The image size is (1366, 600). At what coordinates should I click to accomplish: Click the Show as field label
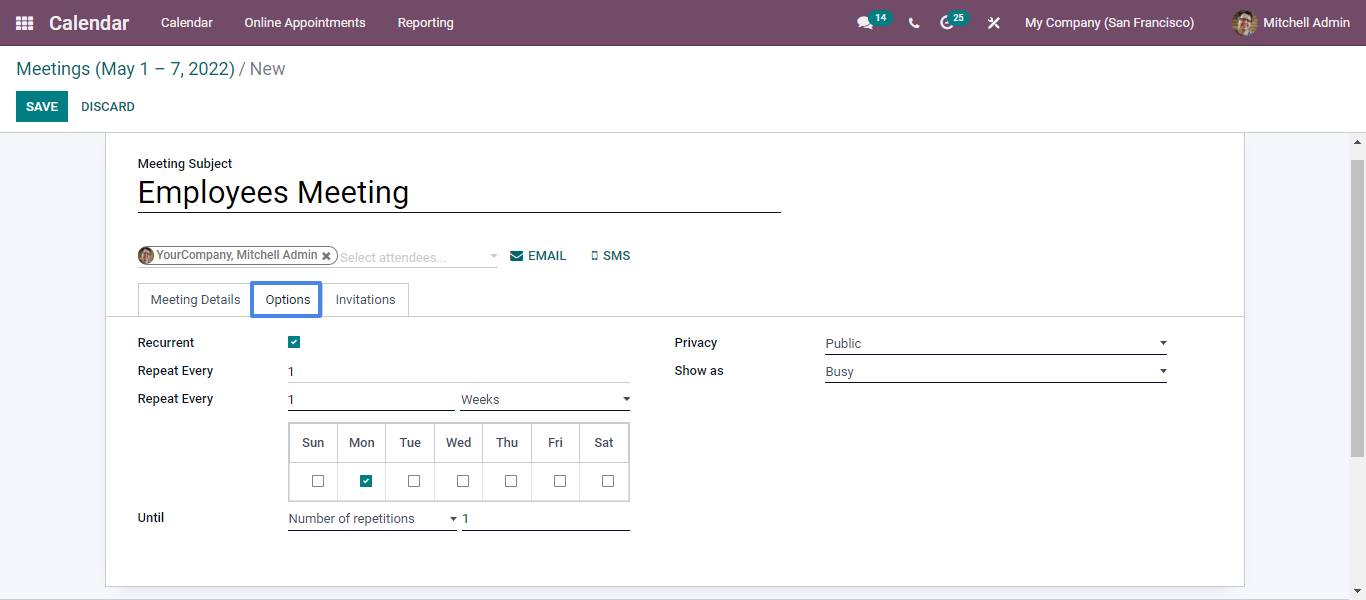(x=699, y=371)
